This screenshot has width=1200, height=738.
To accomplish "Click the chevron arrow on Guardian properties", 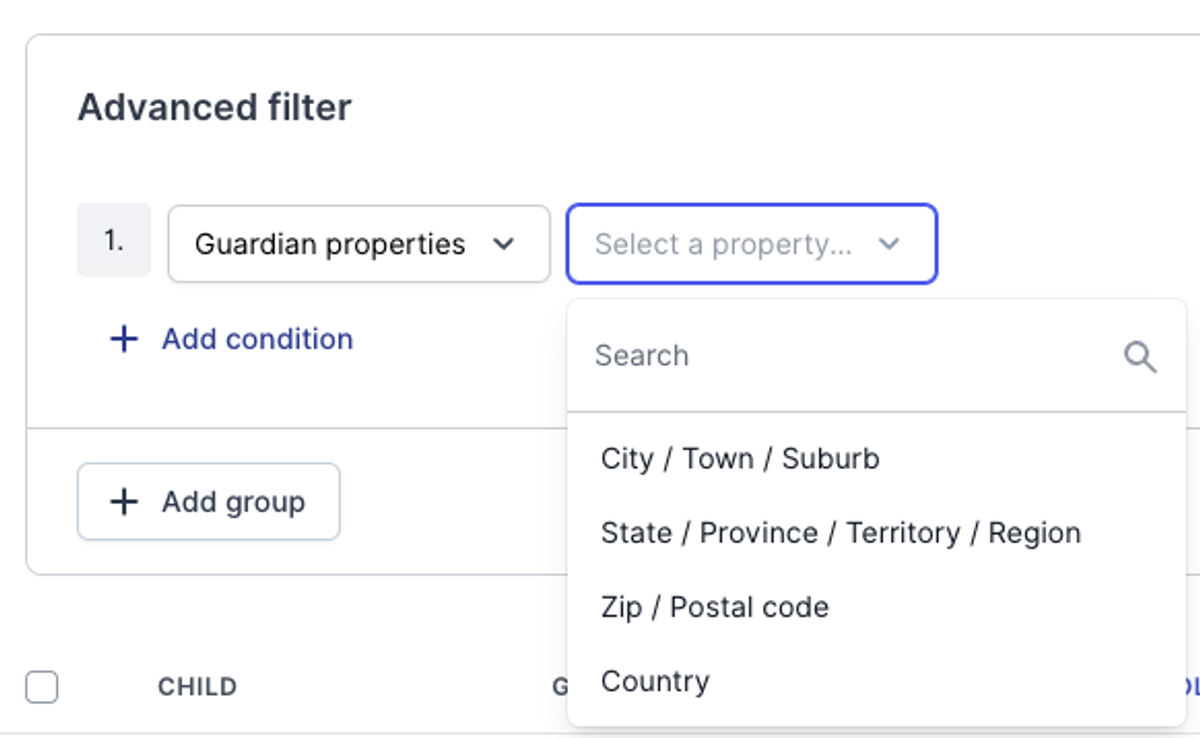I will [504, 244].
